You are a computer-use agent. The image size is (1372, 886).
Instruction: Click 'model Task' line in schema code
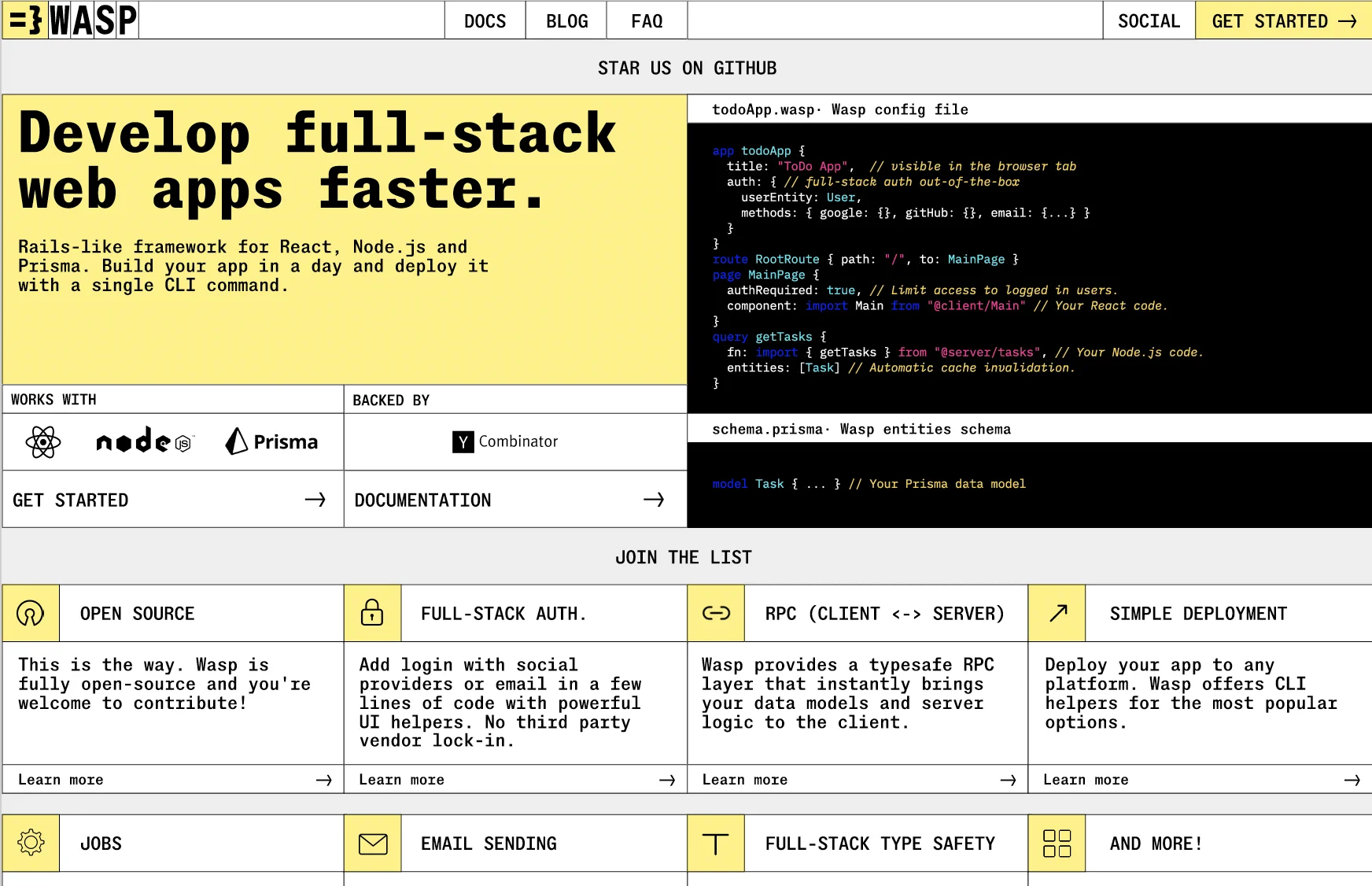(x=869, y=484)
